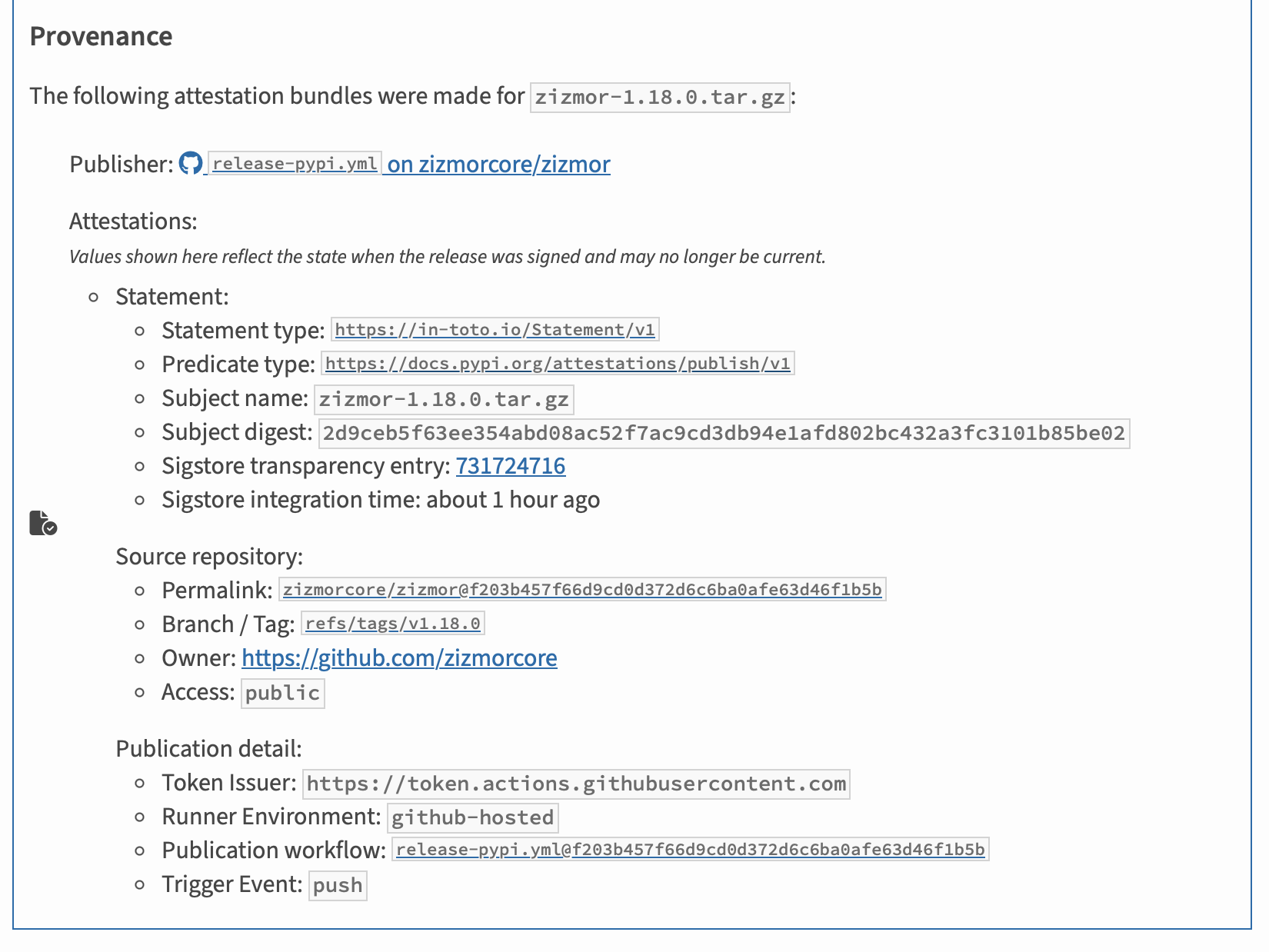
Task: Select the Subject digest hash value
Action: [723, 433]
